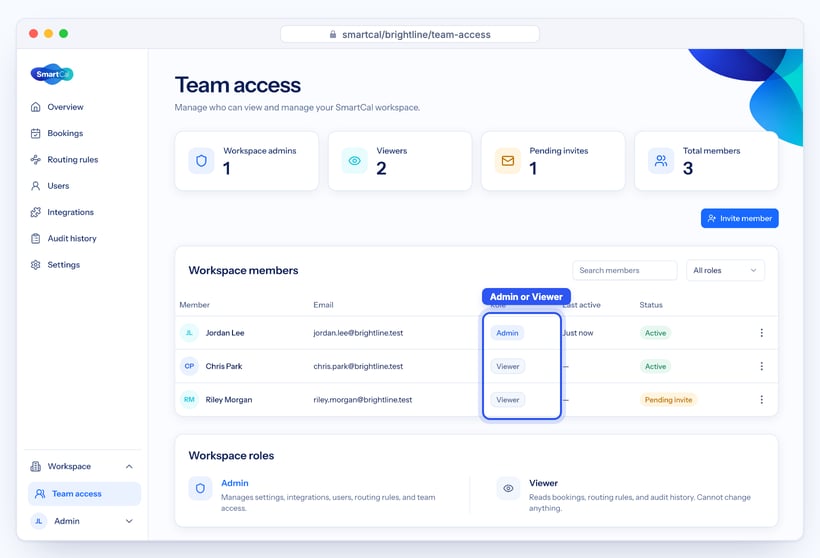
Task: Click the browser address bar
Action: 410,34
